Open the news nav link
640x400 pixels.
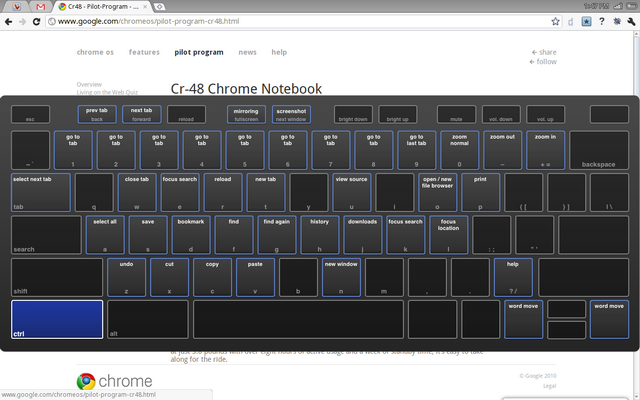[x=247, y=52]
